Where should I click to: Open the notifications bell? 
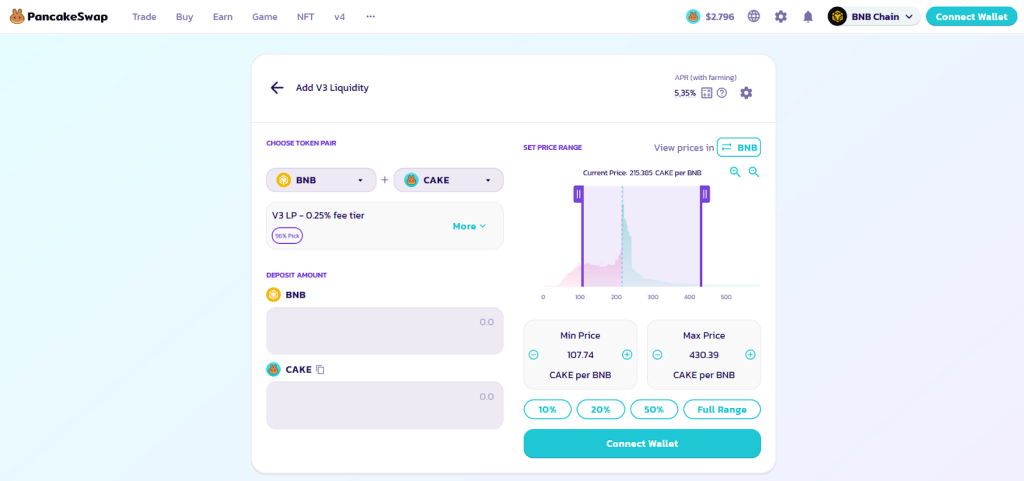point(808,17)
